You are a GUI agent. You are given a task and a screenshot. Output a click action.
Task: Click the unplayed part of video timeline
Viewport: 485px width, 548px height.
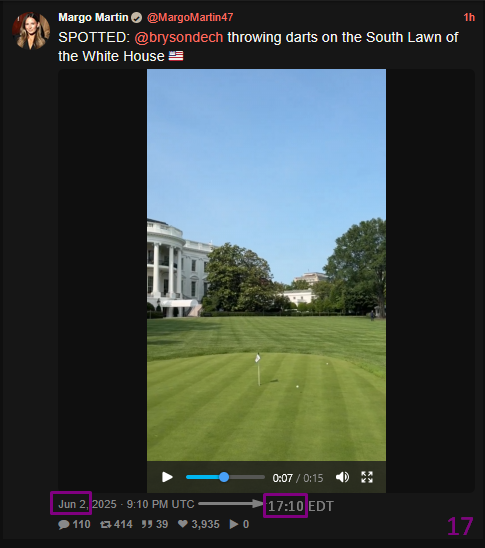click(247, 477)
